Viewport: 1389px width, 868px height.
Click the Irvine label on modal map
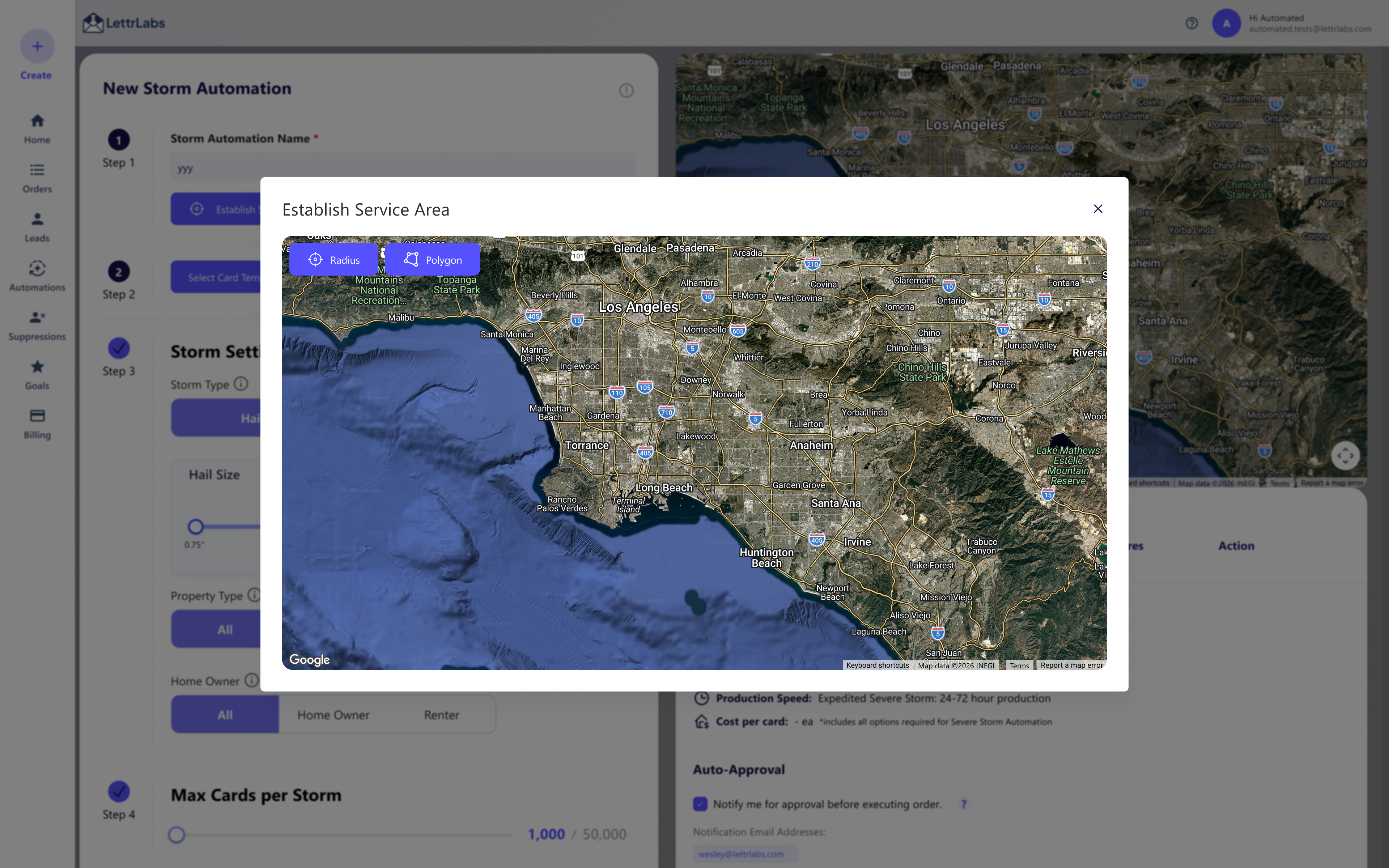[x=858, y=542]
